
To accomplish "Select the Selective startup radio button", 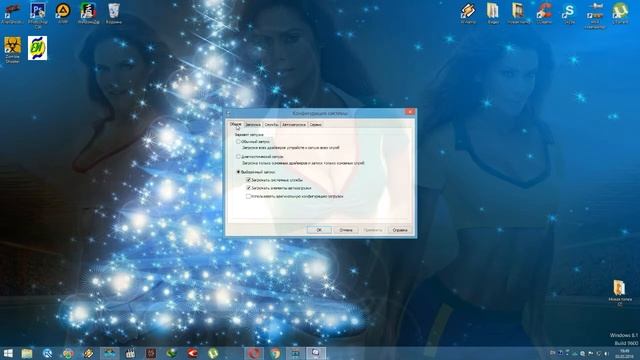I will (x=238, y=172).
